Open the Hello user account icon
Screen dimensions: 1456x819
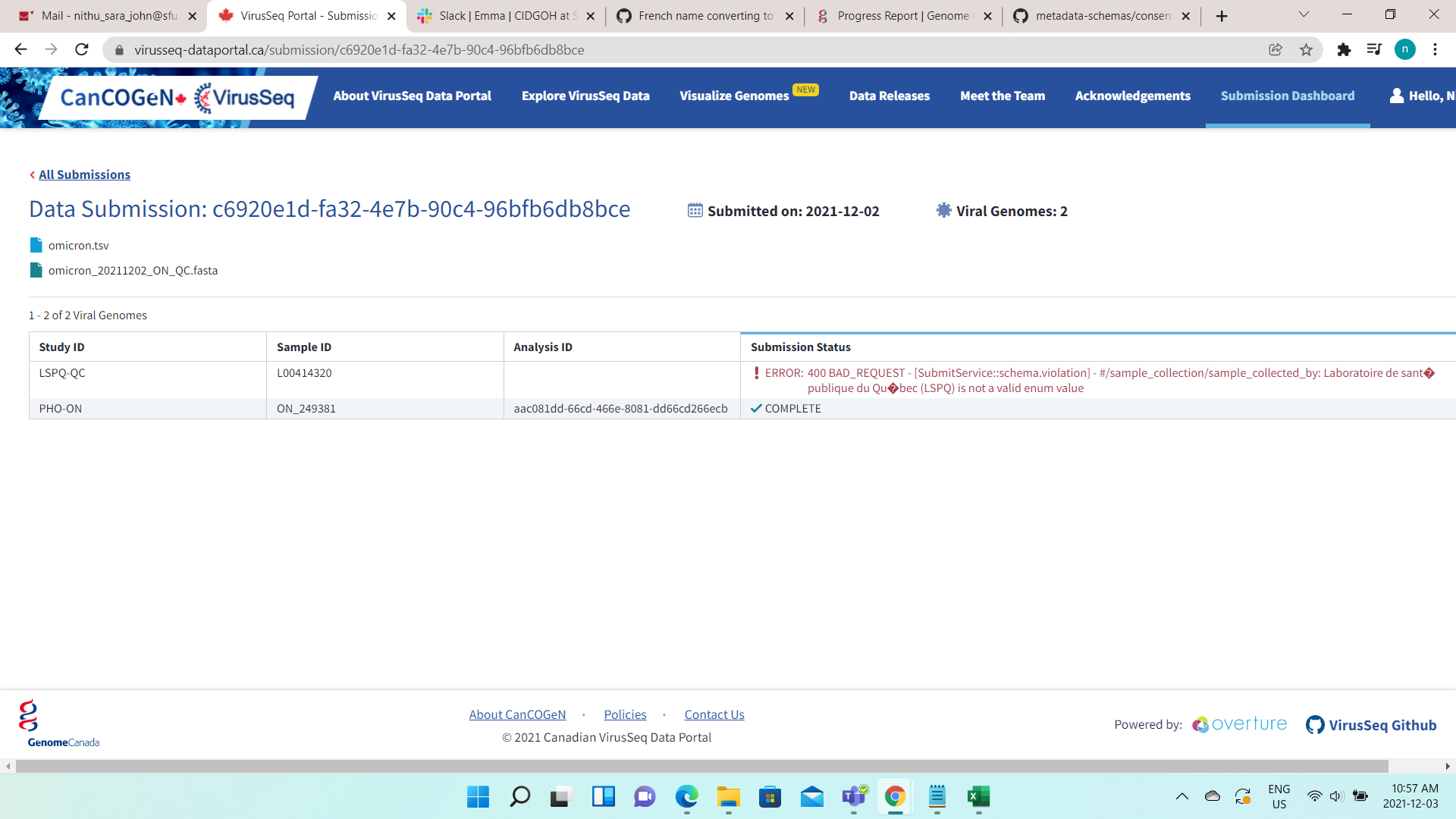(x=1396, y=96)
